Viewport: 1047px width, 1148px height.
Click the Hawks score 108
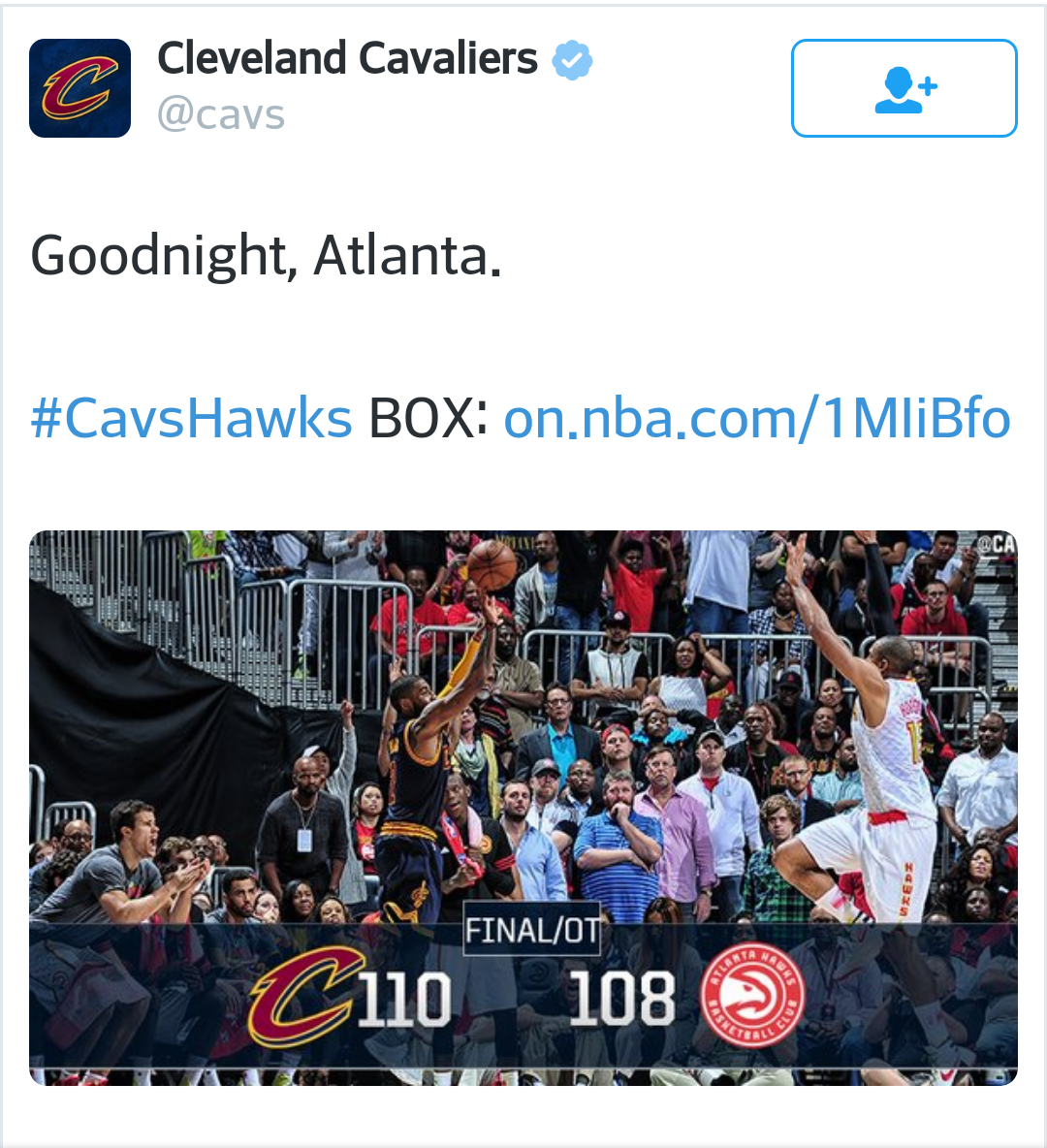coord(621,997)
